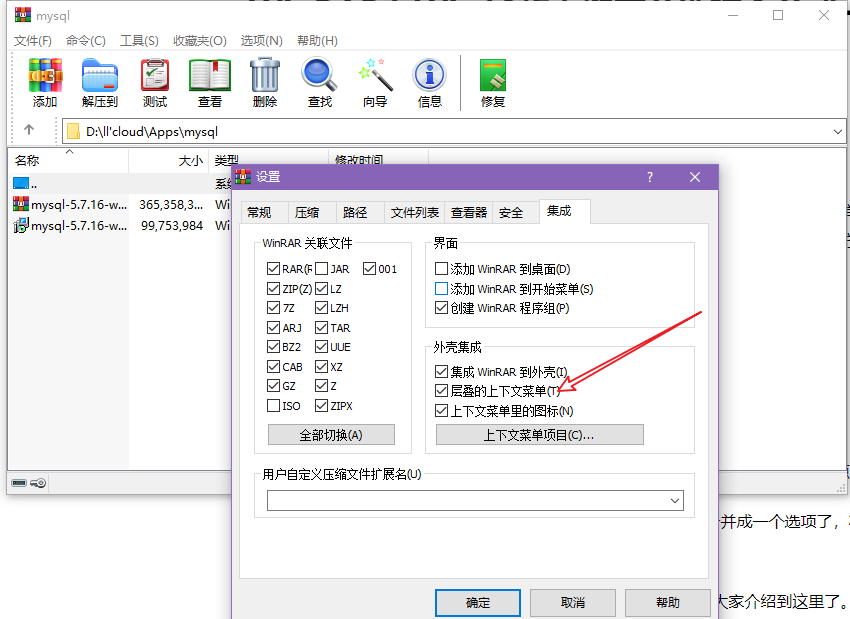Open the 工具(S) menu
850x619 pixels.
tap(139, 41)
